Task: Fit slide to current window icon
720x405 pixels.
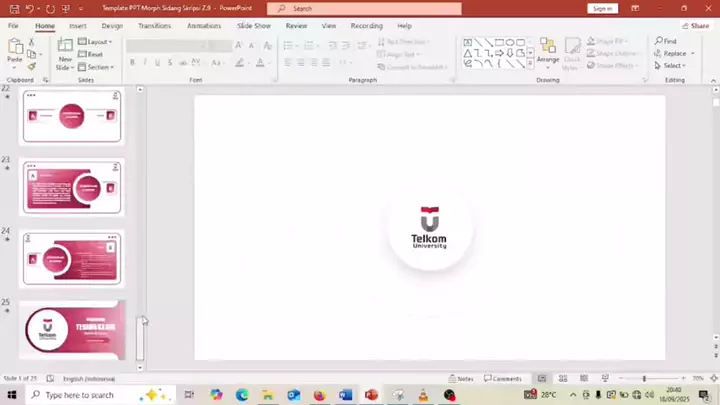Action: click(x=714, y=378)
